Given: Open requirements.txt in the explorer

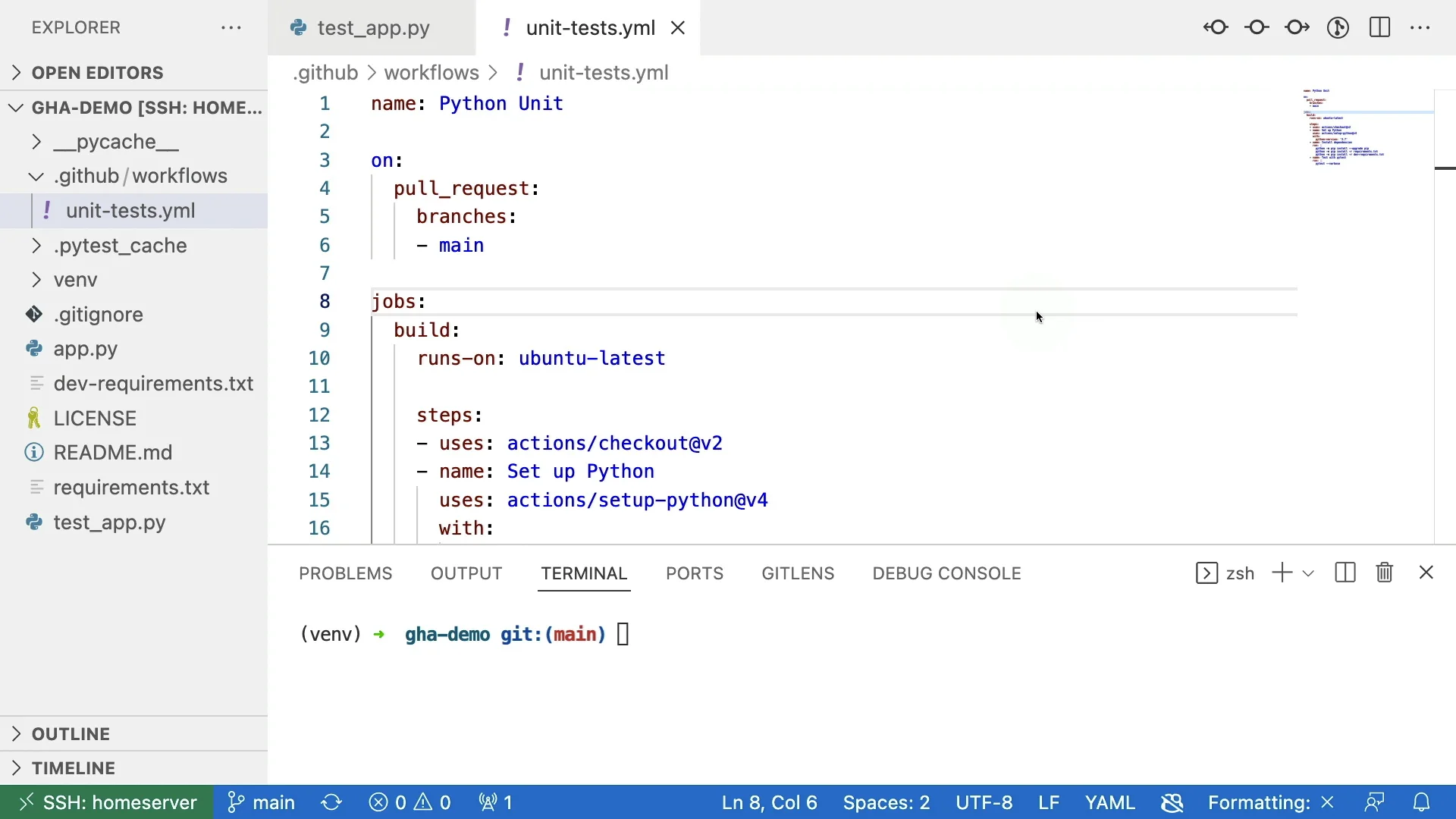Looking at the screenshot, I should (131, 488).
